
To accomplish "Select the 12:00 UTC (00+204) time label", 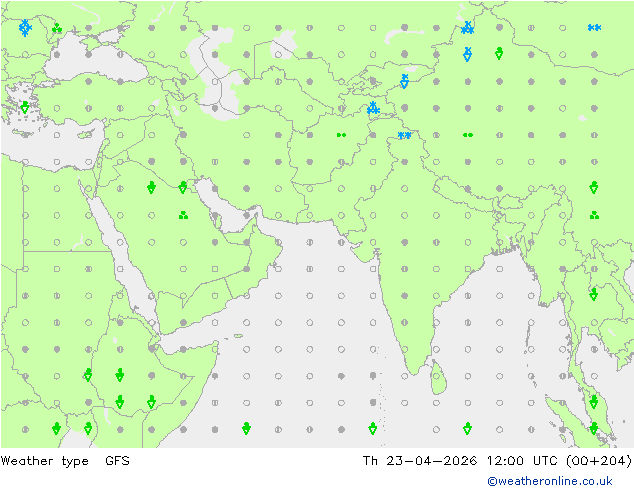I will click(559, 460).
